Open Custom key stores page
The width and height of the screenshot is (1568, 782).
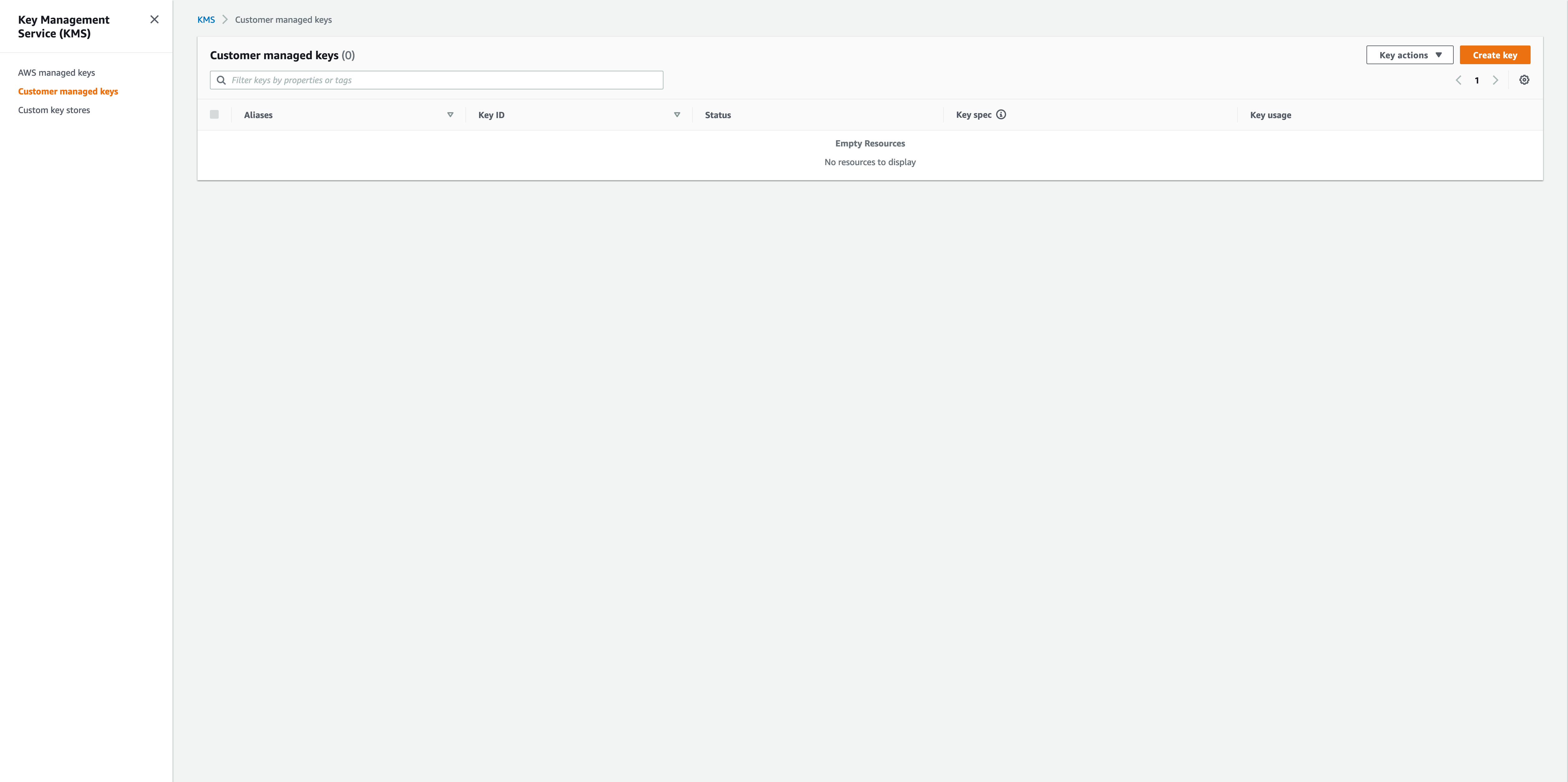[x=54, y=110]
